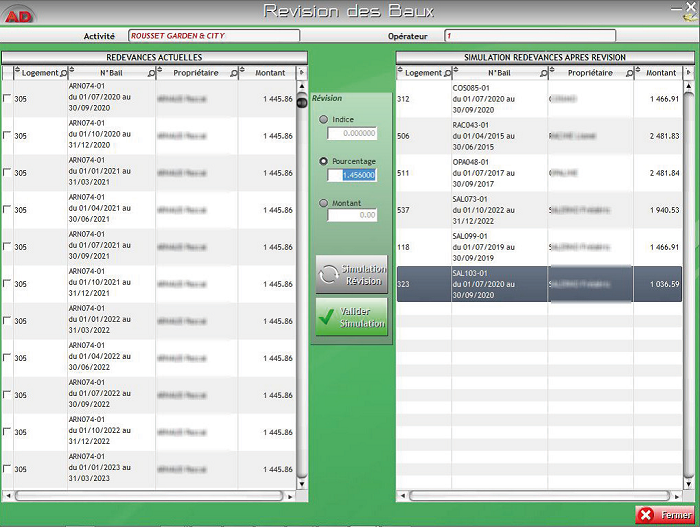Click the Pourcentage value input field
Viewport: 700px width, 527px height.
(352, 175)
